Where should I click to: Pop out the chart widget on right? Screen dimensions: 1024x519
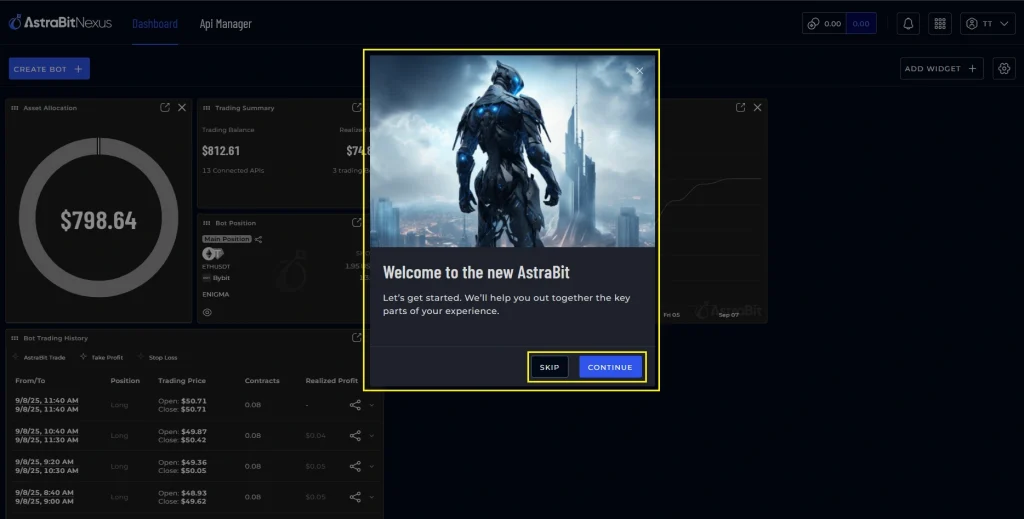click(x=740, y=108)
